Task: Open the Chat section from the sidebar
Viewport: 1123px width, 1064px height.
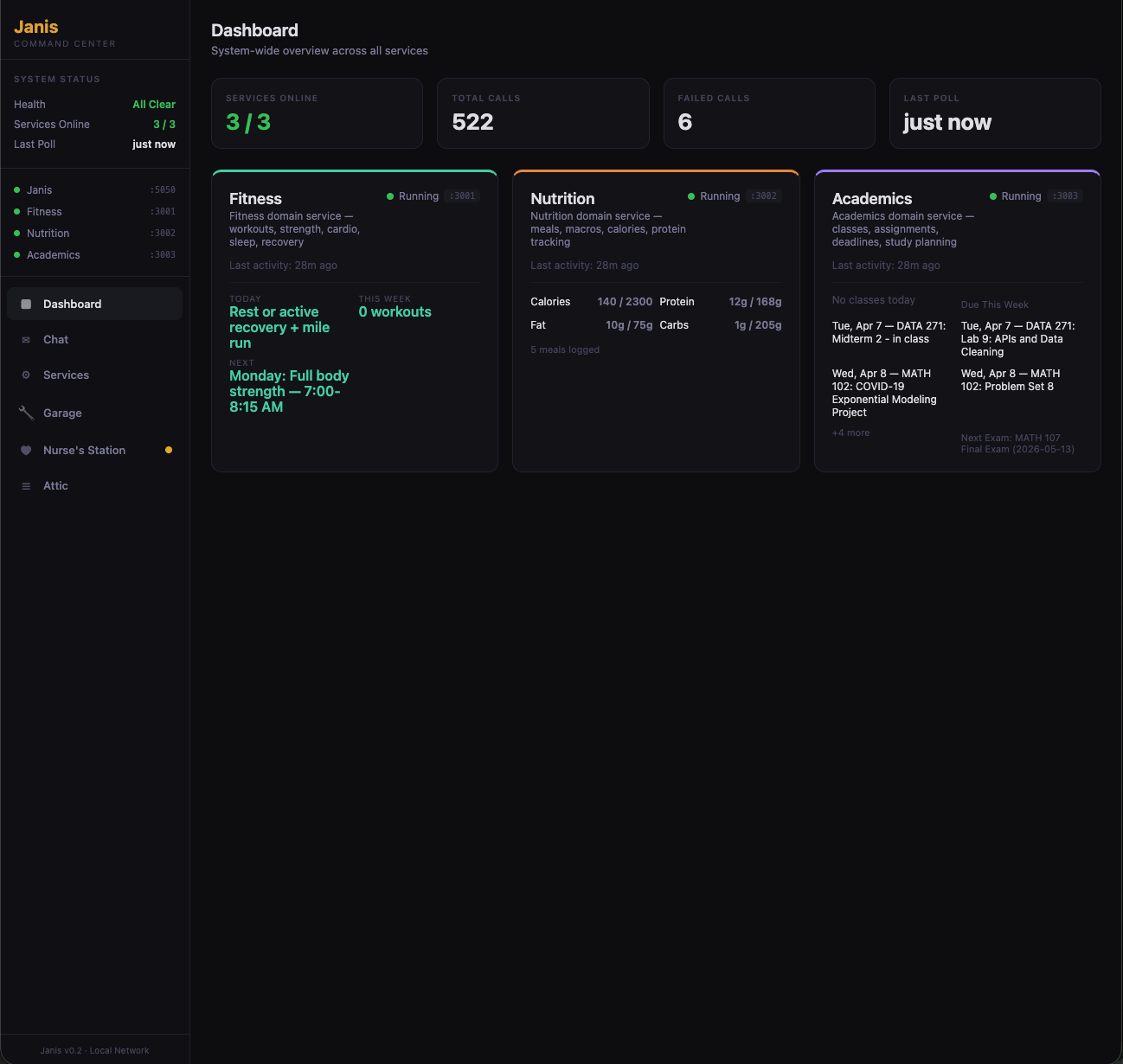Action: 55,339
